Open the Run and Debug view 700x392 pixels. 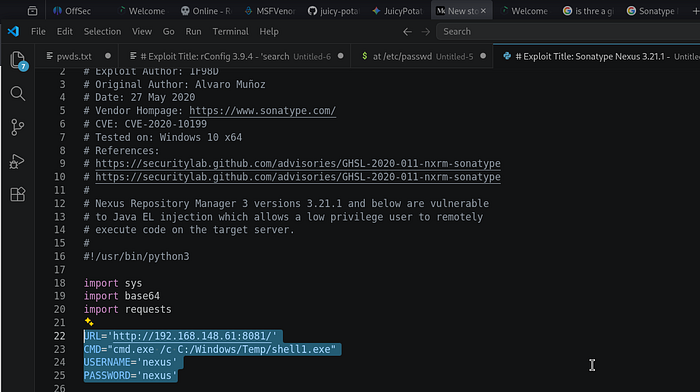pyautogui.click(x=17, y=161)
